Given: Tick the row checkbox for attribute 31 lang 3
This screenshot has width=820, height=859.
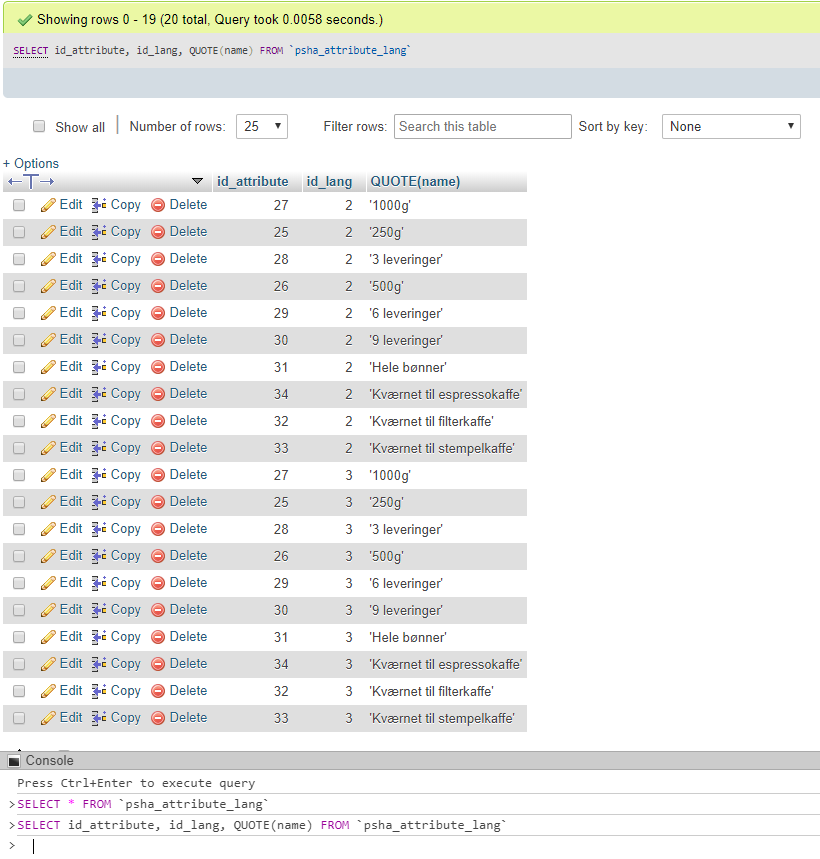Looking at the screenshot, I should point(19,637).
